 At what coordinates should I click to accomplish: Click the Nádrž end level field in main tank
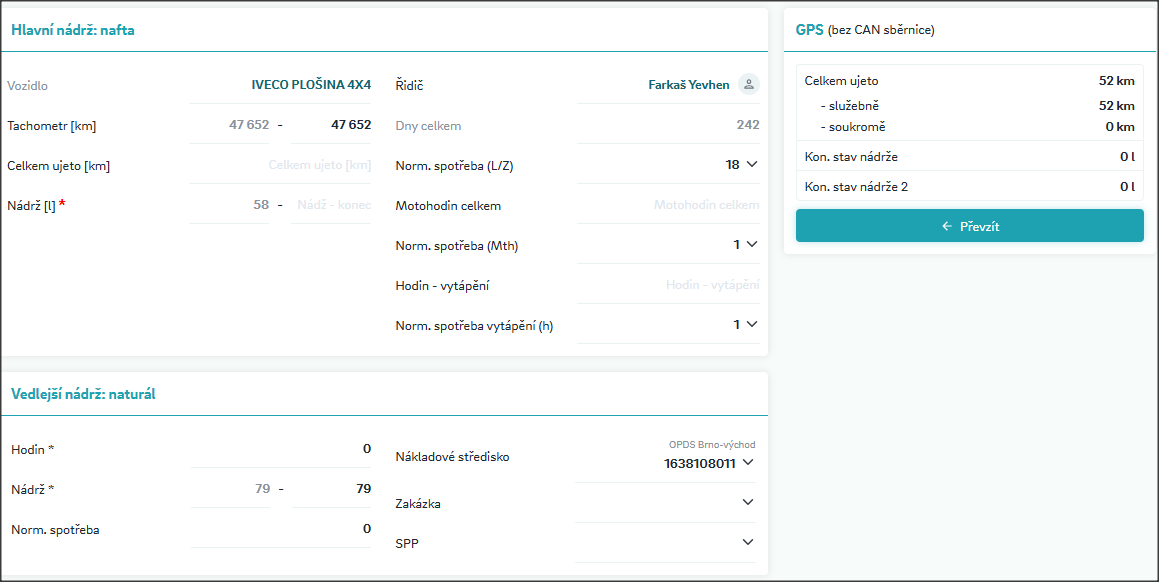[332, 205]
